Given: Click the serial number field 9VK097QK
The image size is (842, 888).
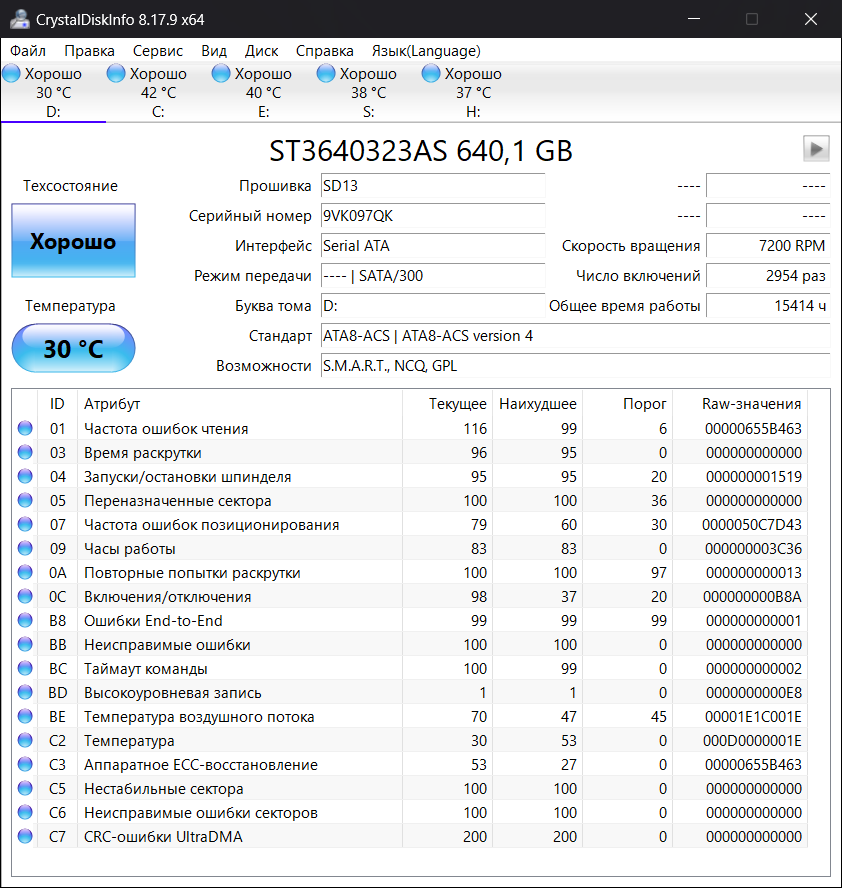Looking at the screenshot, I should [433, 216].
